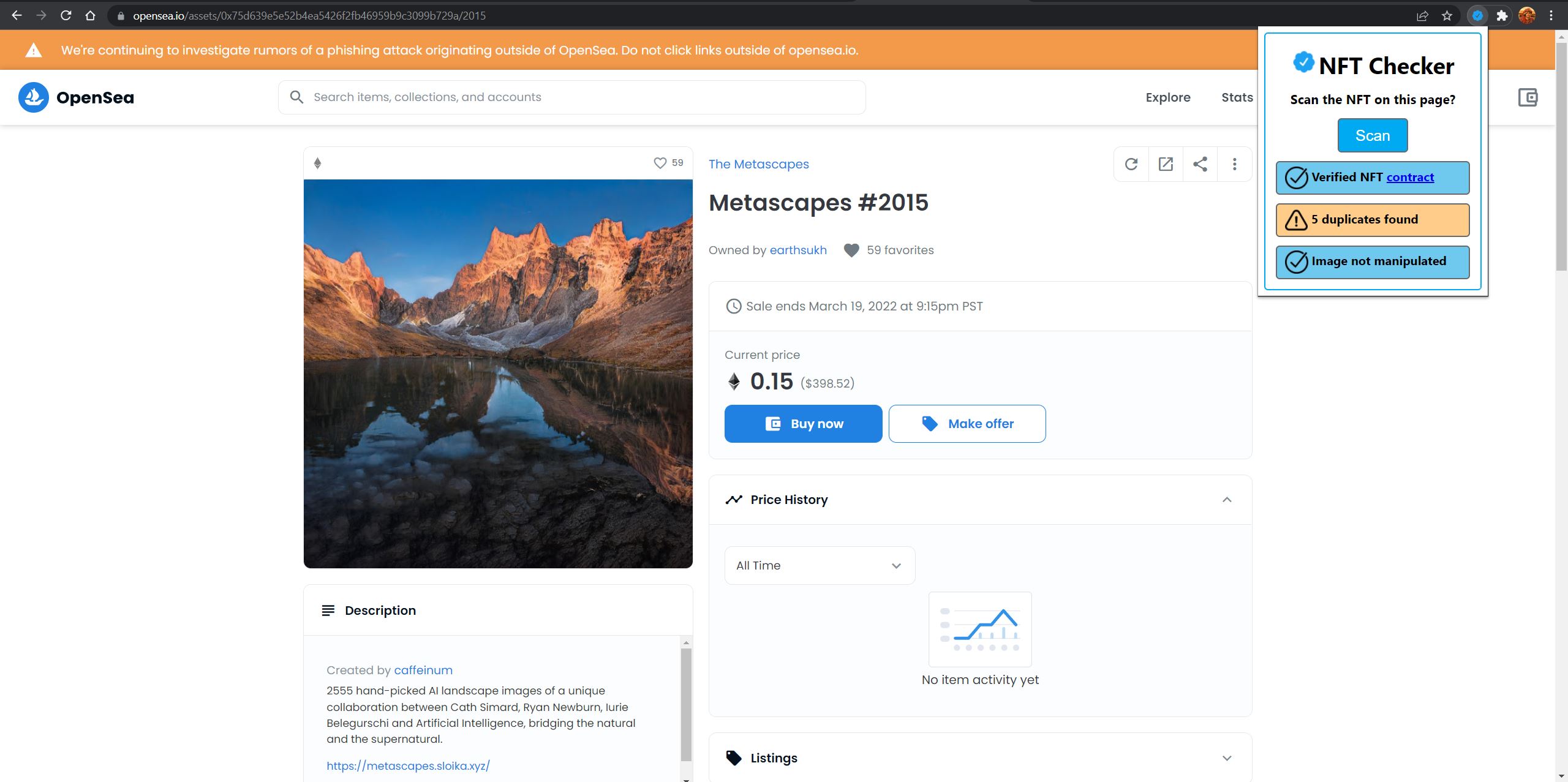Expand the Listings section
The width and height of the screenshot is (1568, 782).
coord(1226,758)
